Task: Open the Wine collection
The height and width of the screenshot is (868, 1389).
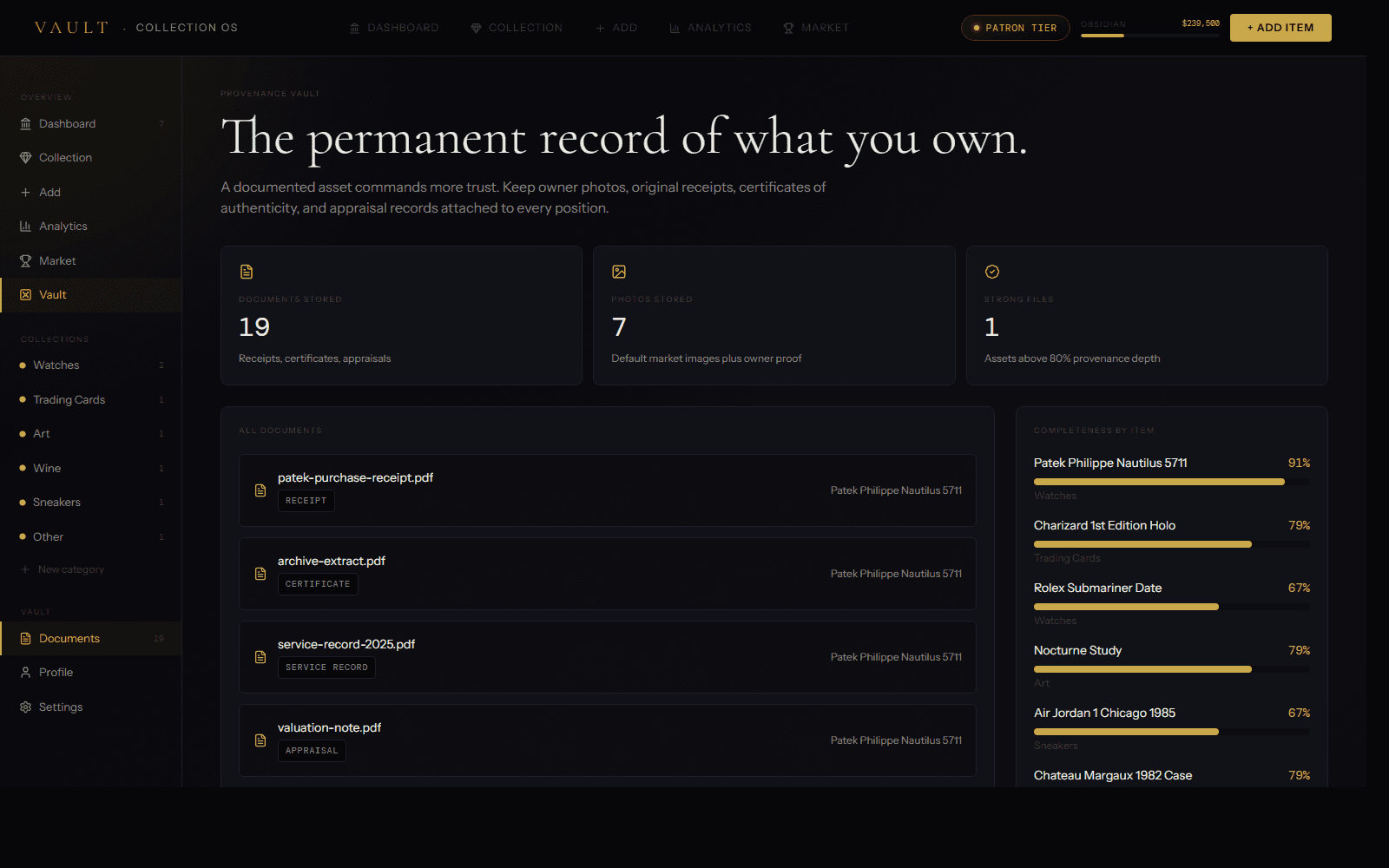Action: (x=91, y=469)
